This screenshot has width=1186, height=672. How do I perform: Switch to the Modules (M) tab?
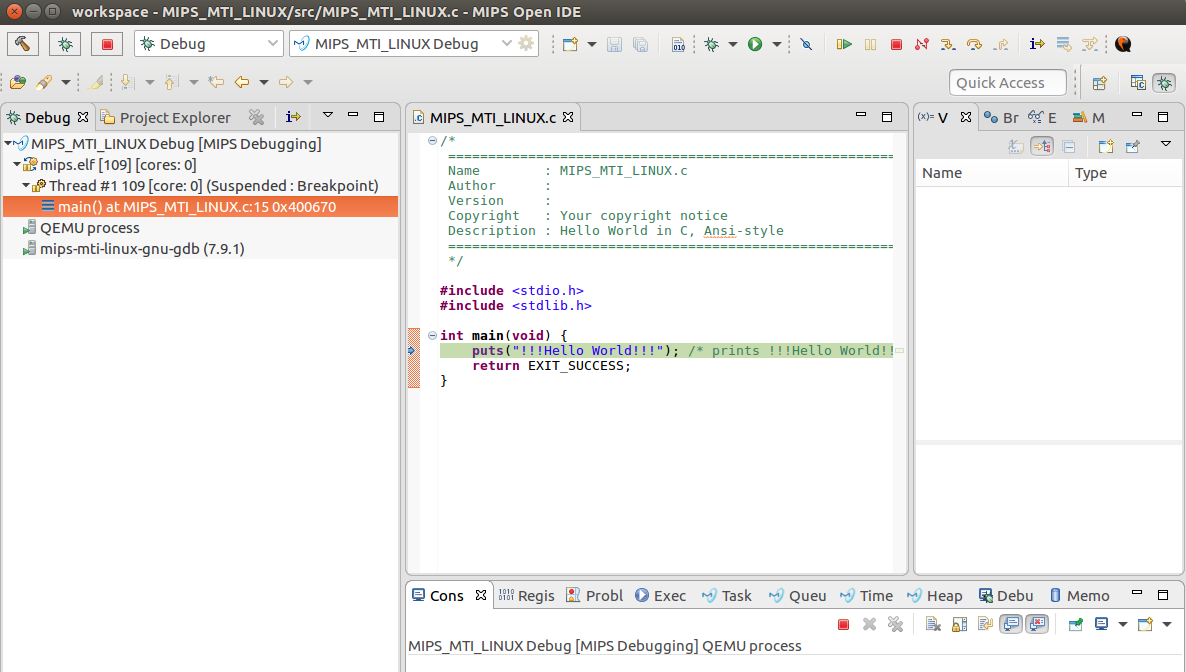click(x=1088, y=117)
